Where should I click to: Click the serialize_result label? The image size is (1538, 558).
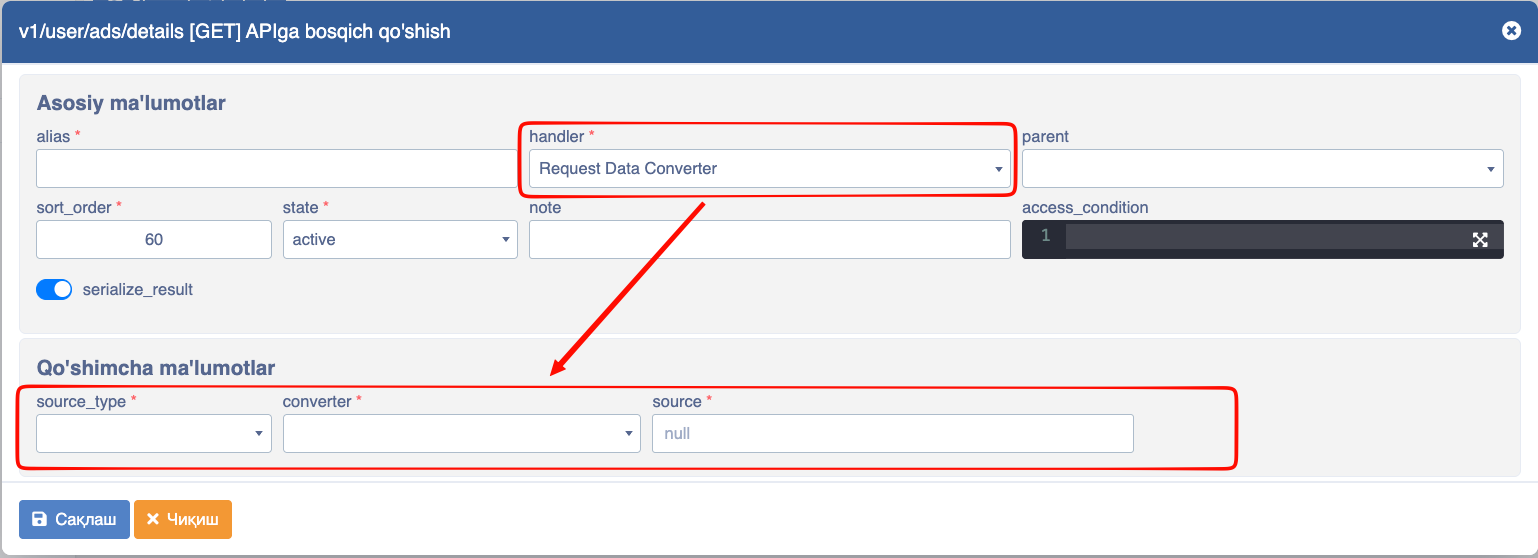(138, 289)
